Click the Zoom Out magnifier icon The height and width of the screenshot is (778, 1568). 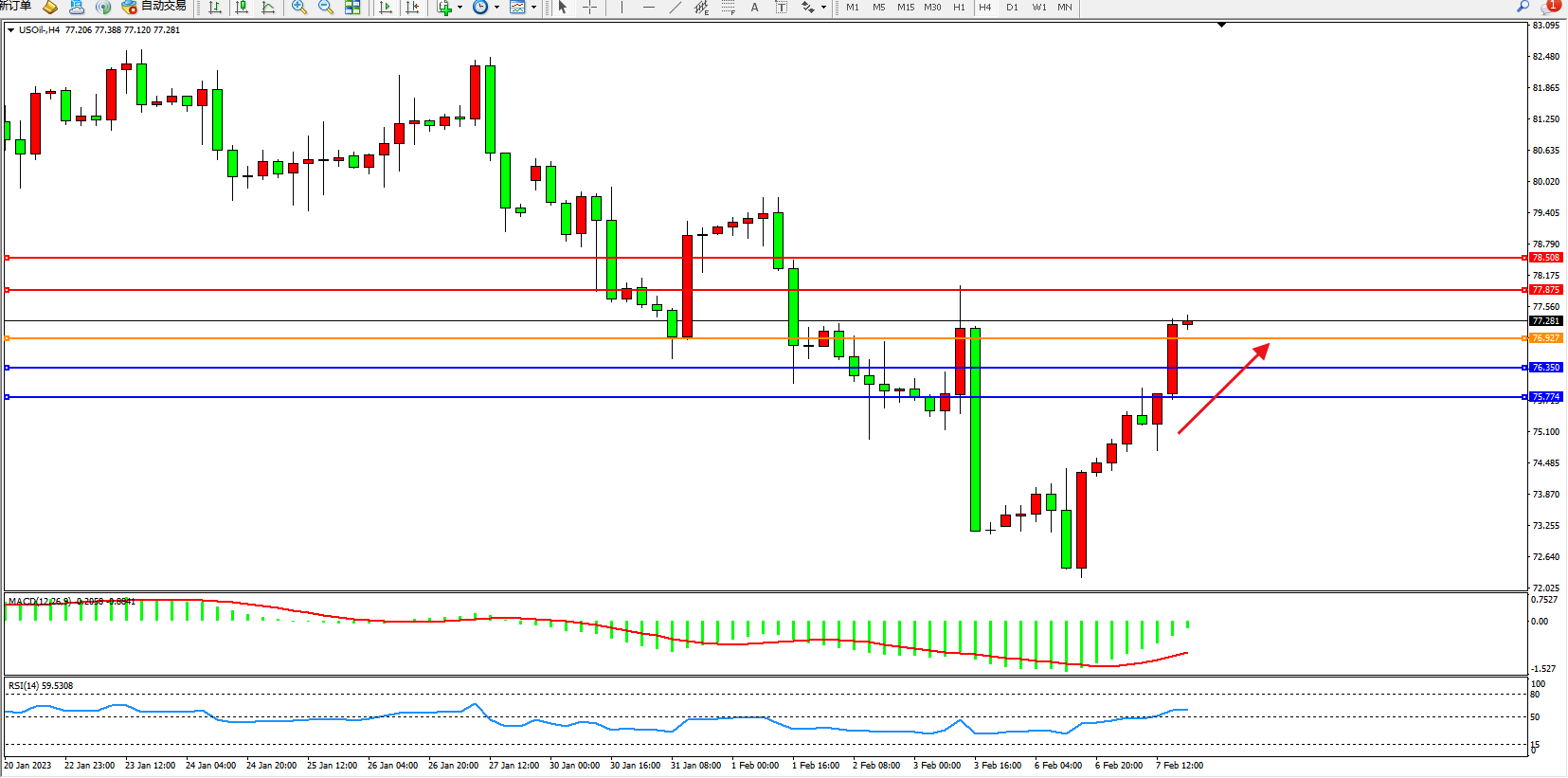click(x=326, y=8)
